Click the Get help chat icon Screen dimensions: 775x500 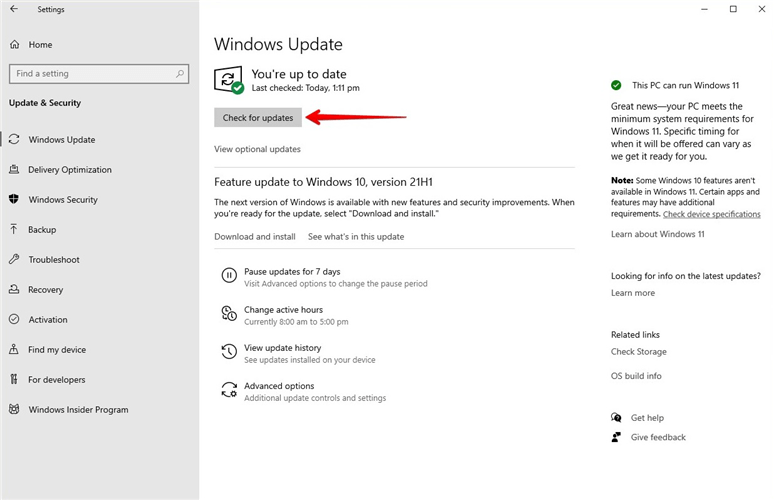point(616,417)
